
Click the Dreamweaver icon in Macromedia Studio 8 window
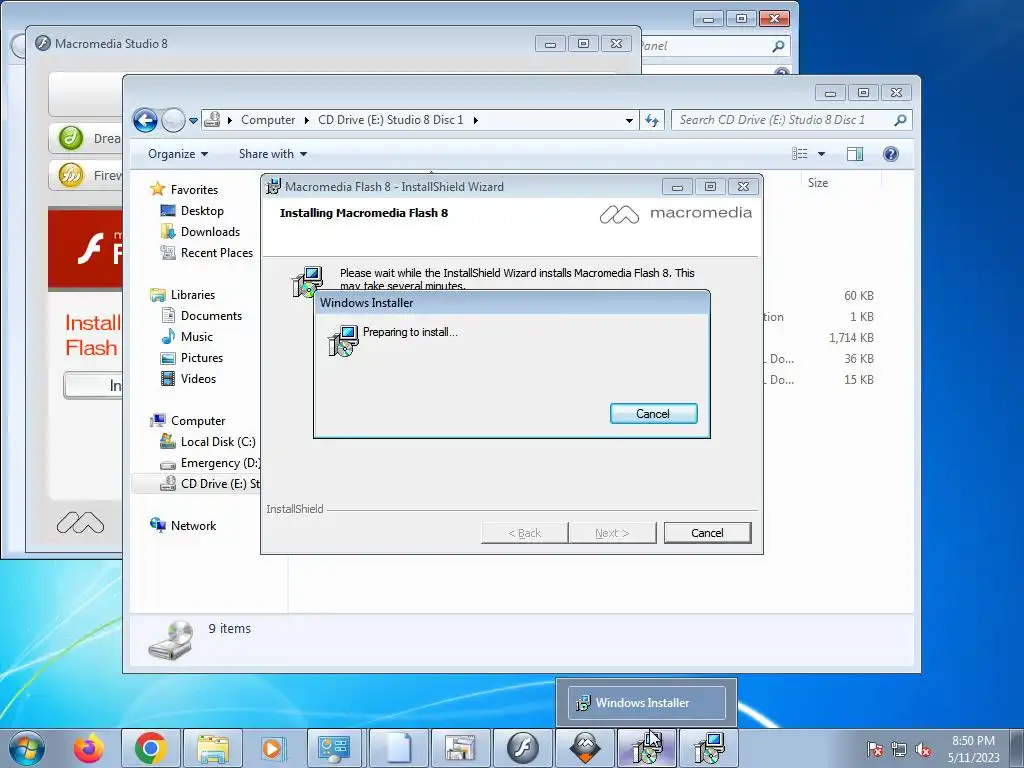point(71,138)
